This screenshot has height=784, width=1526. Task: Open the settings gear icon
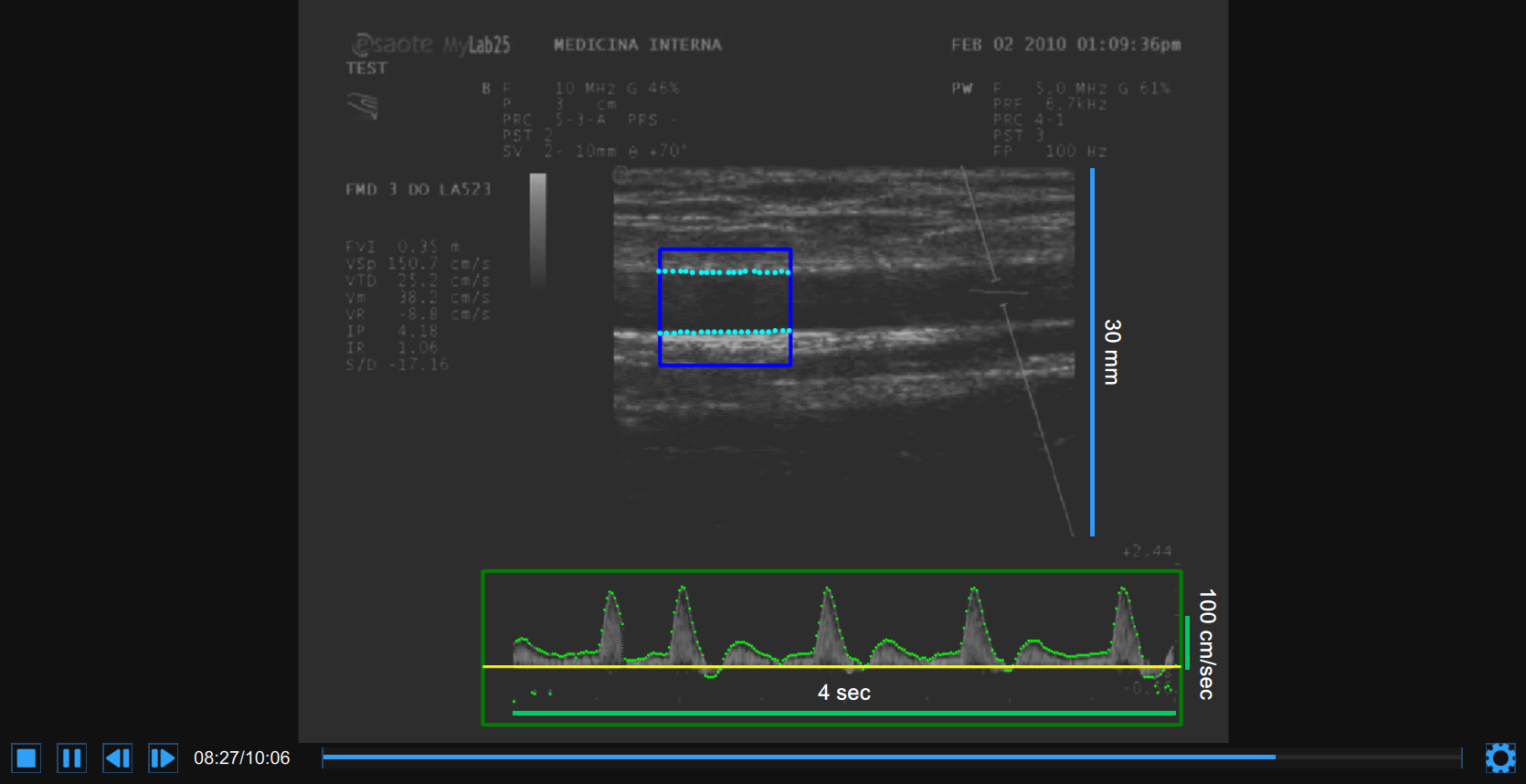click(1500, 758)
